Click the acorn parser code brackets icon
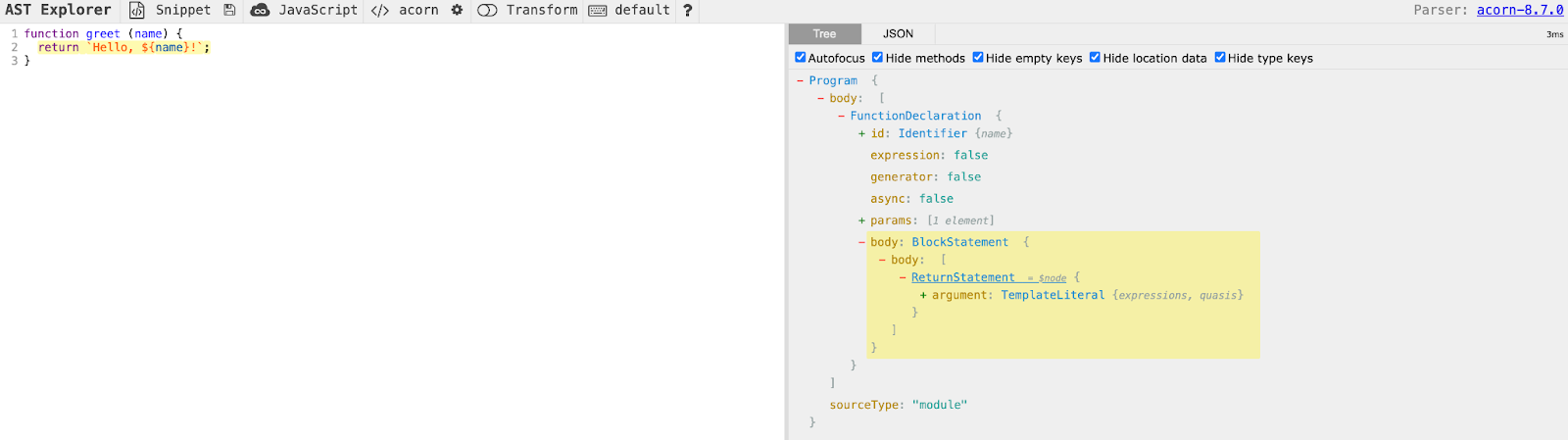The width and height of the screenshot is (1568, 440). [380, 11]
